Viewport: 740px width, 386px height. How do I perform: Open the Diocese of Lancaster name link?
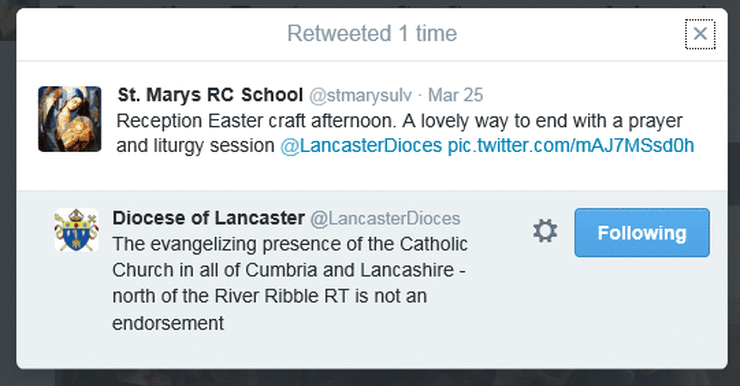coord(208,218)
